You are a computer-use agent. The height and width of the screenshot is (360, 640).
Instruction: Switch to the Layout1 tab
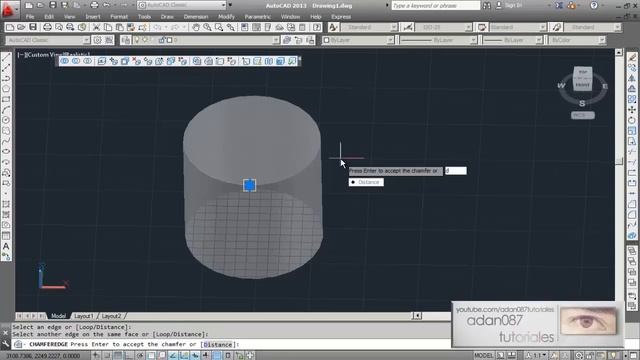pos(83,316)
